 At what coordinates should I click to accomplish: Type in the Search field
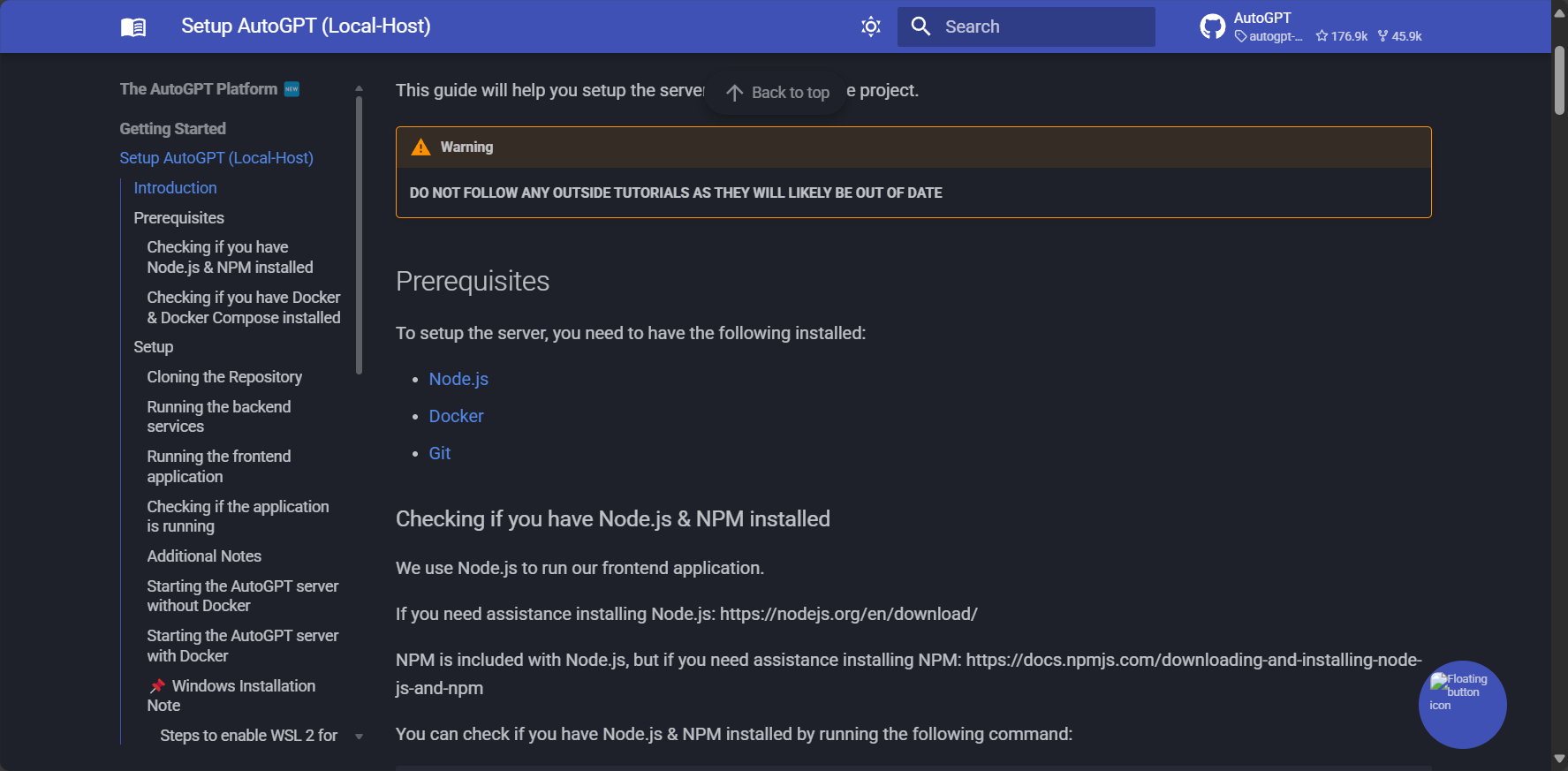point(1026,26)
